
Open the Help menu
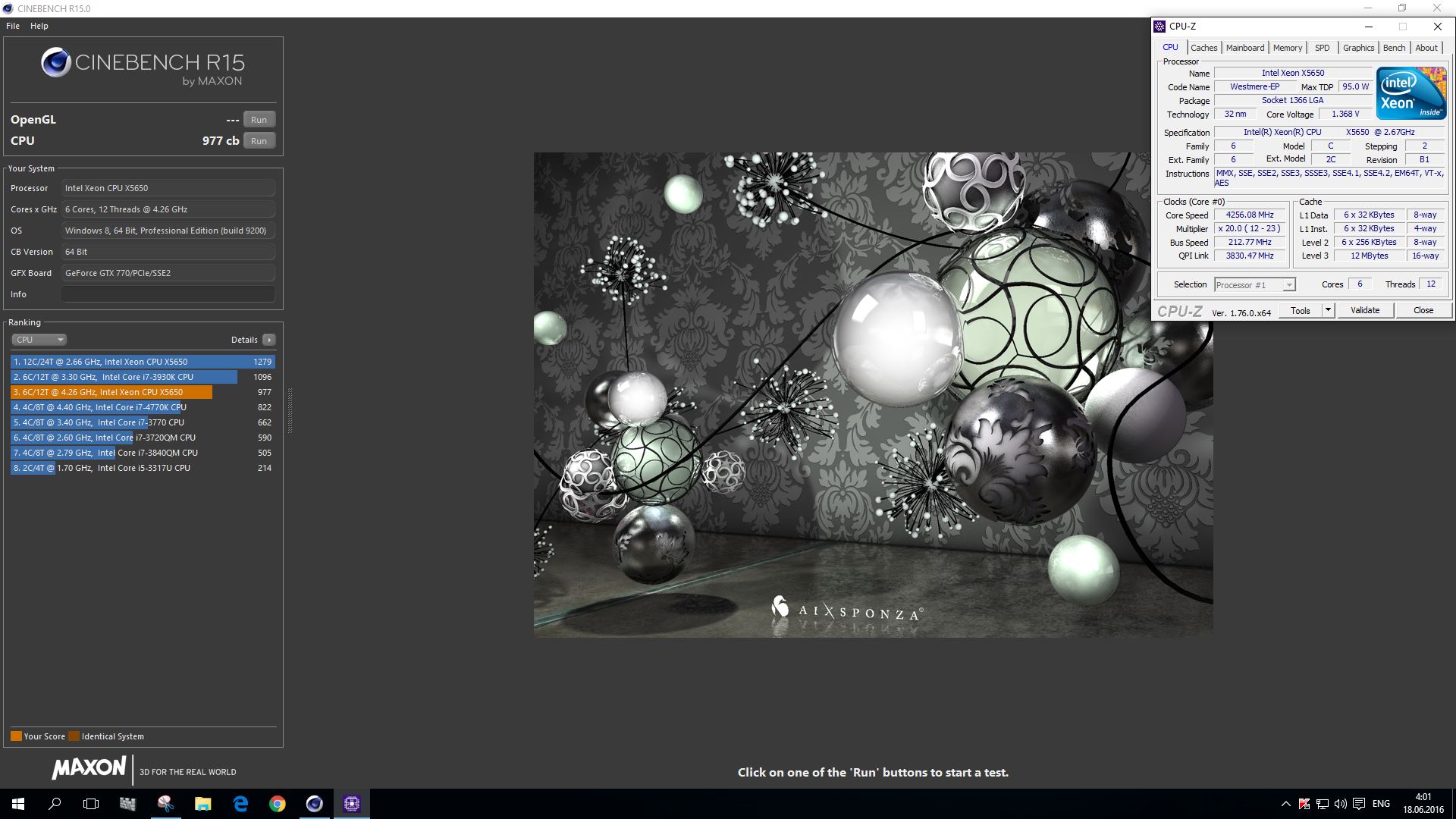(x=39, y=26)
